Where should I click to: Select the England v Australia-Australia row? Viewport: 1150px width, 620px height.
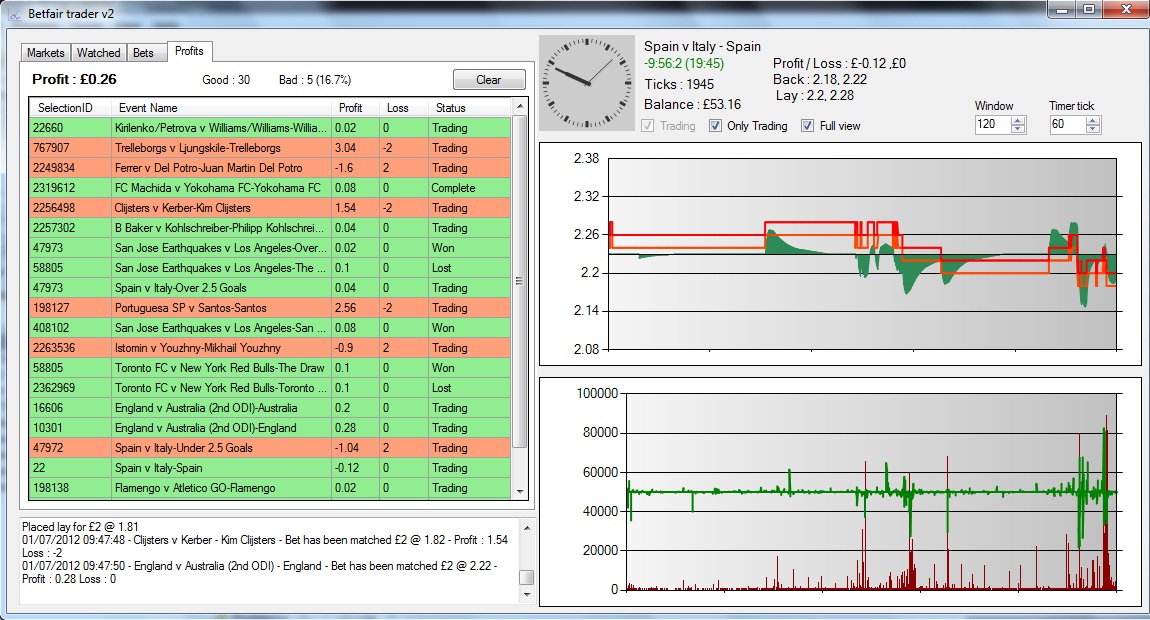(x=270, y=408)
